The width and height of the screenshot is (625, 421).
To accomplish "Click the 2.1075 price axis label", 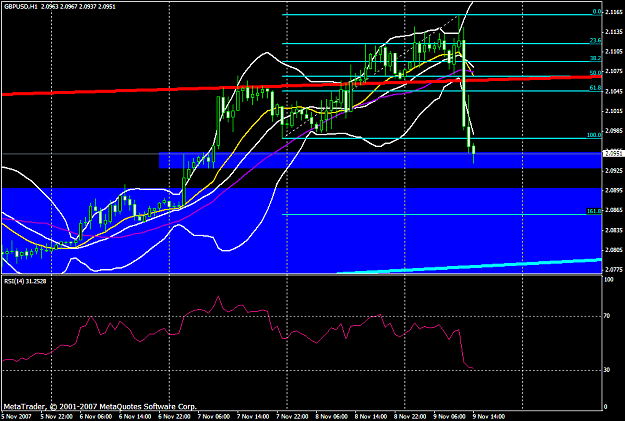I will [x=613, y=72].
